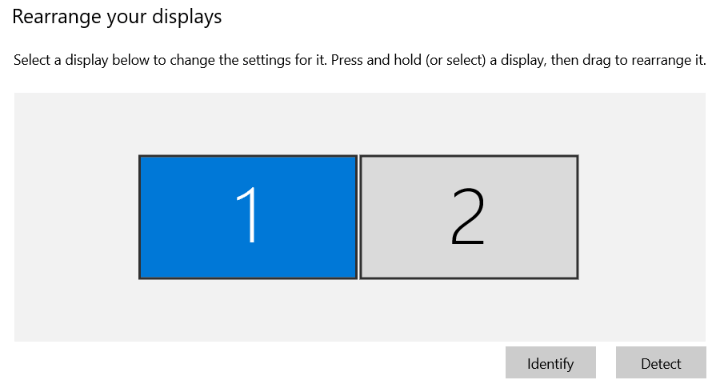The height and width of the screenshot is (383, 717).
Task: Click blank canvas space below the monitors
Action: tap(359, 311)
